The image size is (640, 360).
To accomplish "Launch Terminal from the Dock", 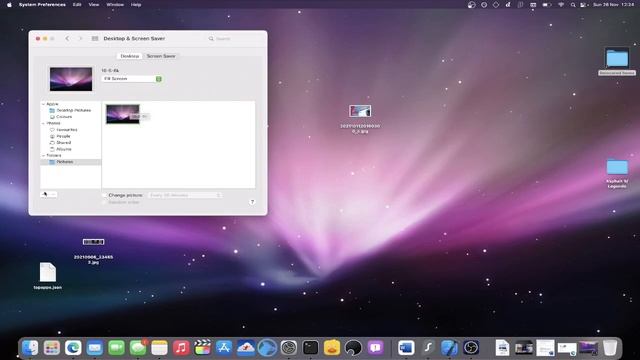I will point(310,348).
